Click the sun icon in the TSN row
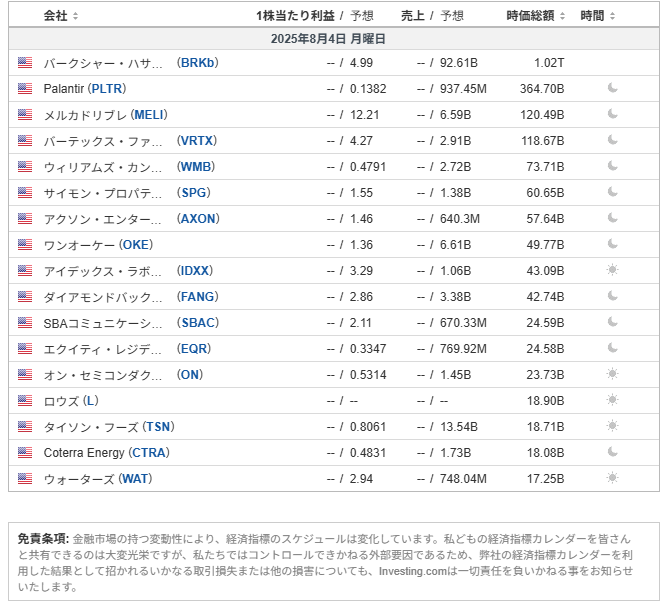Viewport: 665px width, 605px height. pyautogui.click(x=612, y=426)
